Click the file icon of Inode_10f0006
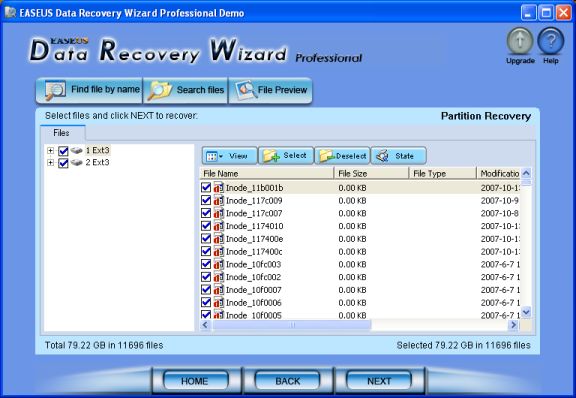 click(x=219, y=302)
